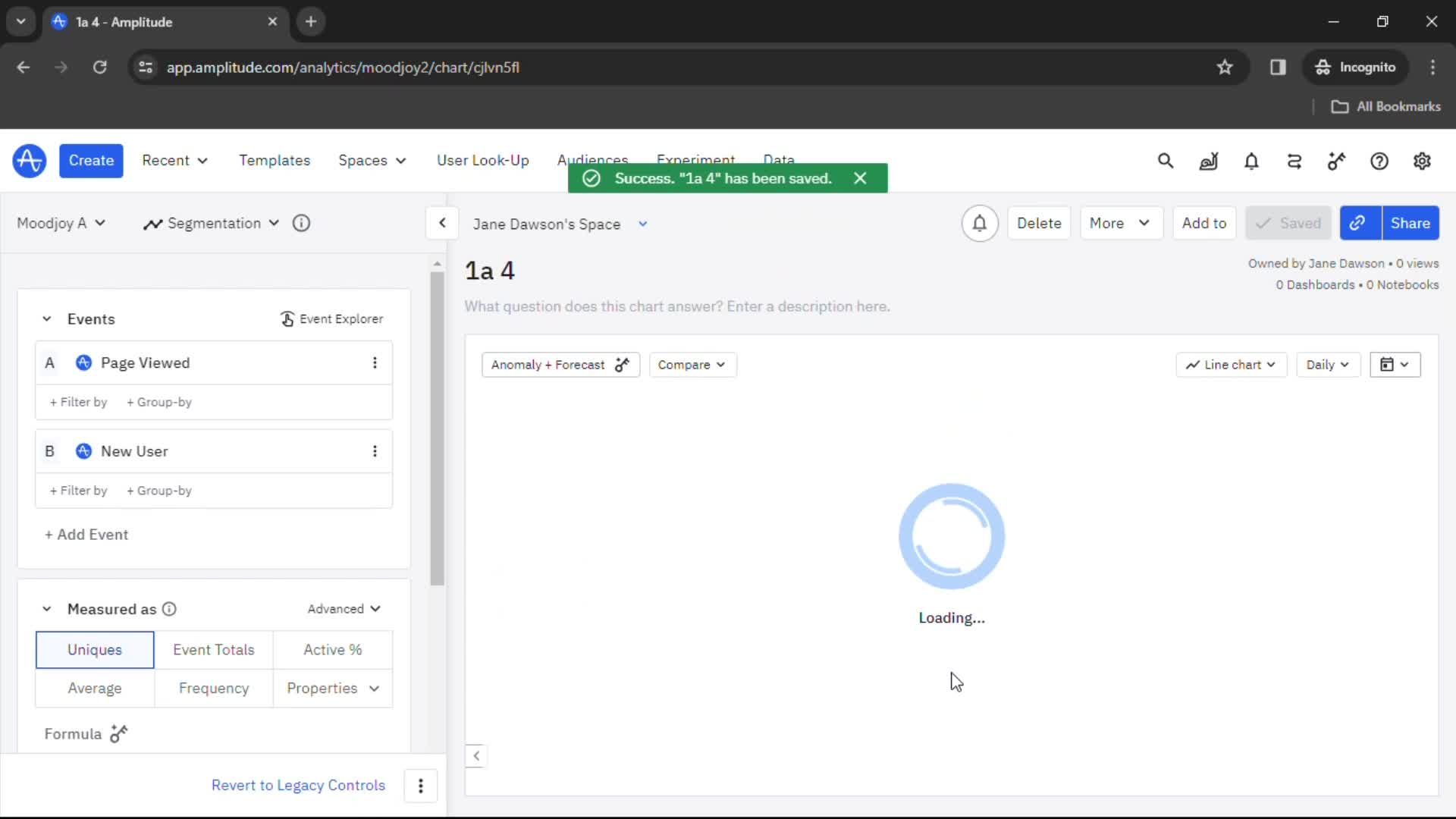The width and height of the screenshot is (1456, 819).
Task: Click Revert to Legacy Controls link
Action: [x=298, y=785]
